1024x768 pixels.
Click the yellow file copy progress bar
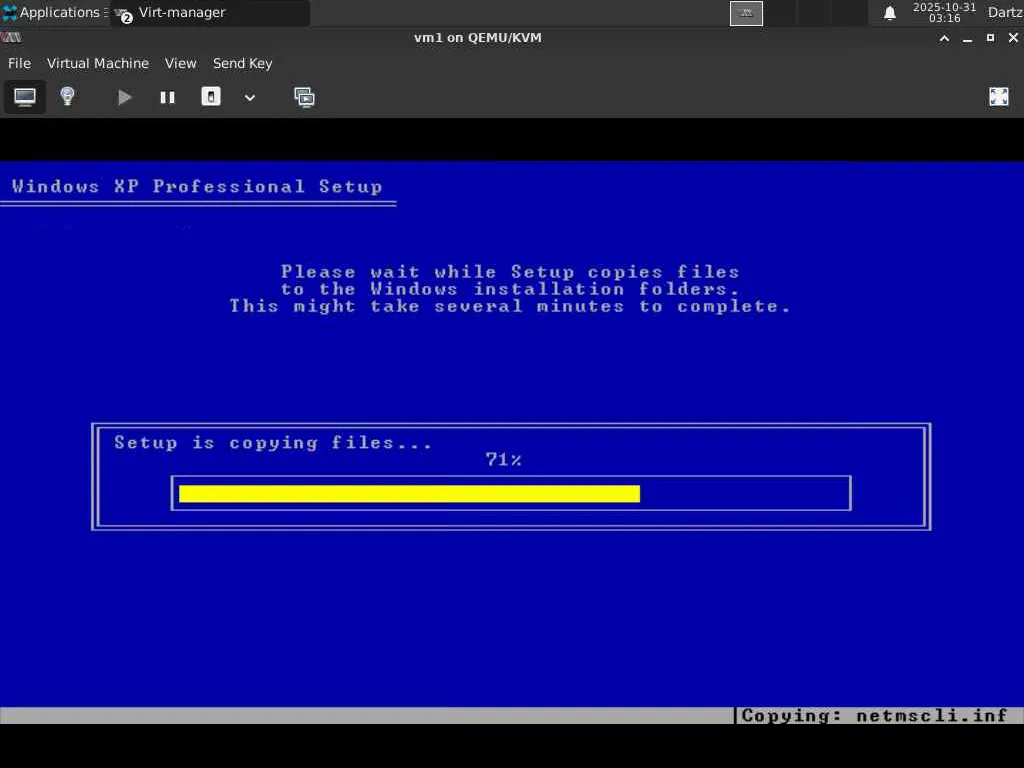[409, 494]
